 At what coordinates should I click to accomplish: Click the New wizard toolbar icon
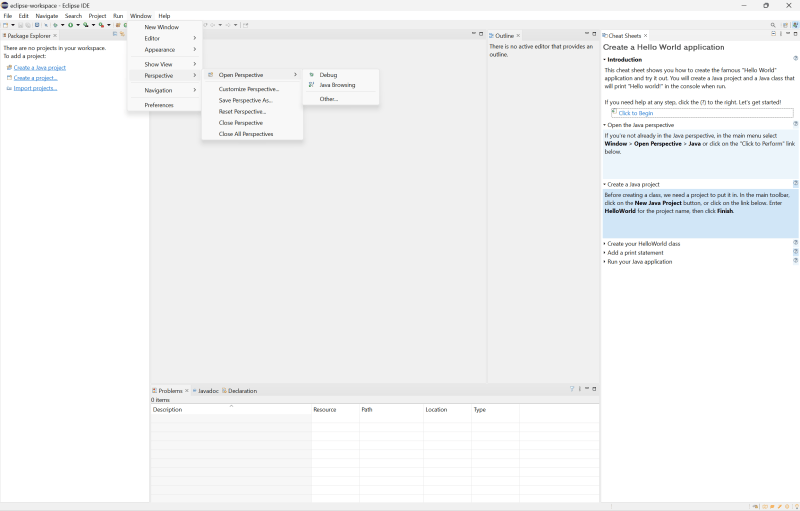coord(5,25)
